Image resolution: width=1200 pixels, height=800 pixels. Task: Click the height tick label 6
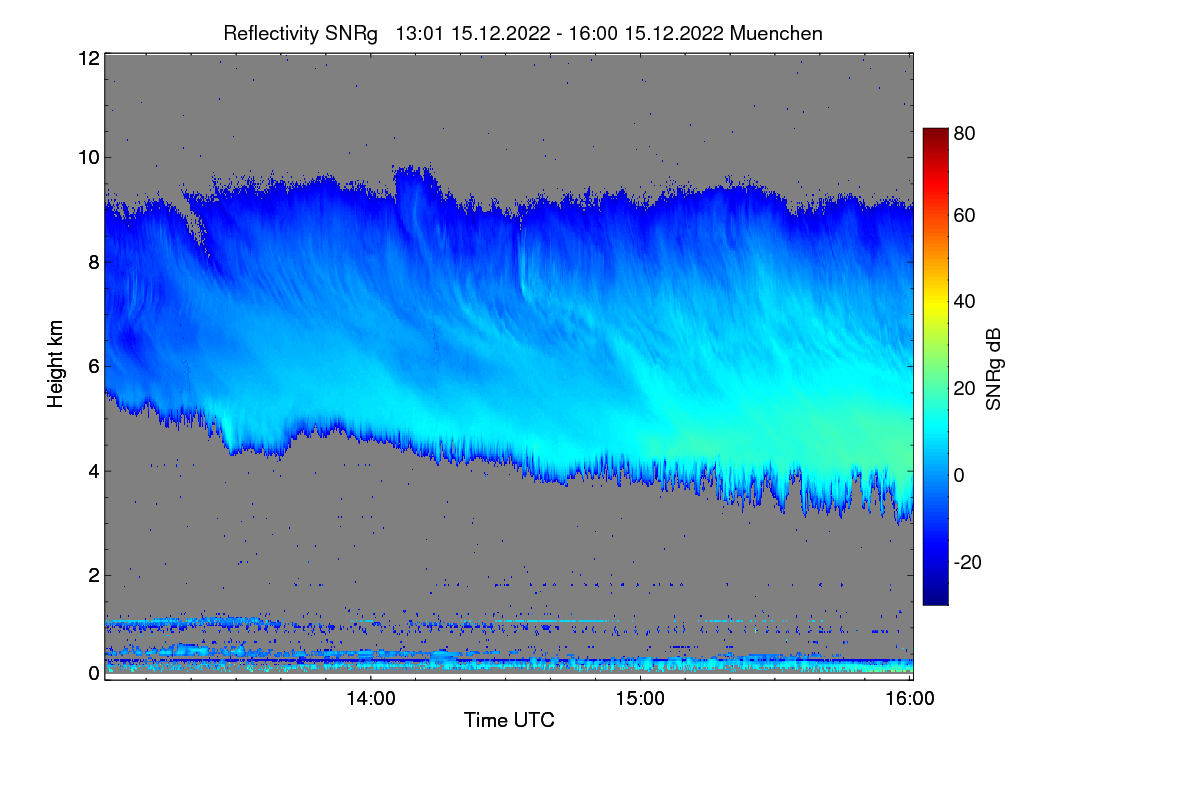(x=93, y=366)
